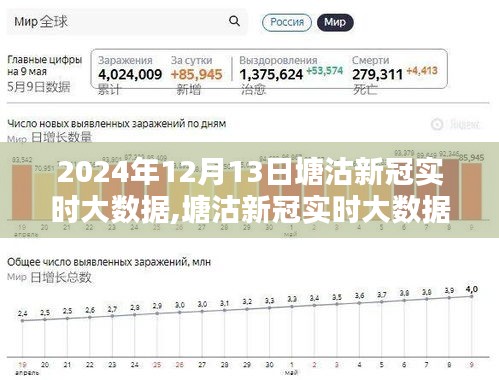Click the +85,945 daily increase value
This screenshot has width=499, height=380.
coord(196,74)
